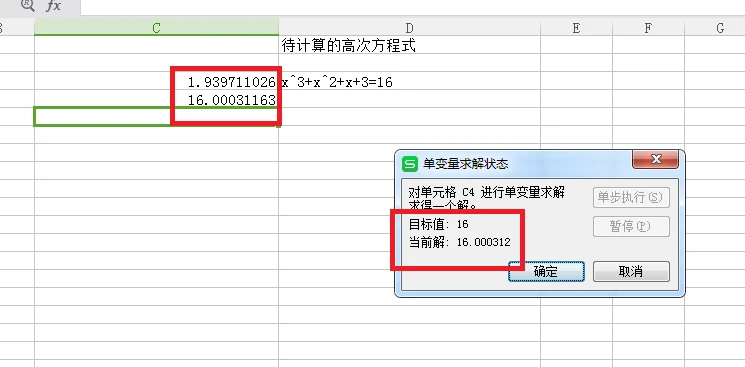
Task: Select column E header
Action: click(576, 28)
